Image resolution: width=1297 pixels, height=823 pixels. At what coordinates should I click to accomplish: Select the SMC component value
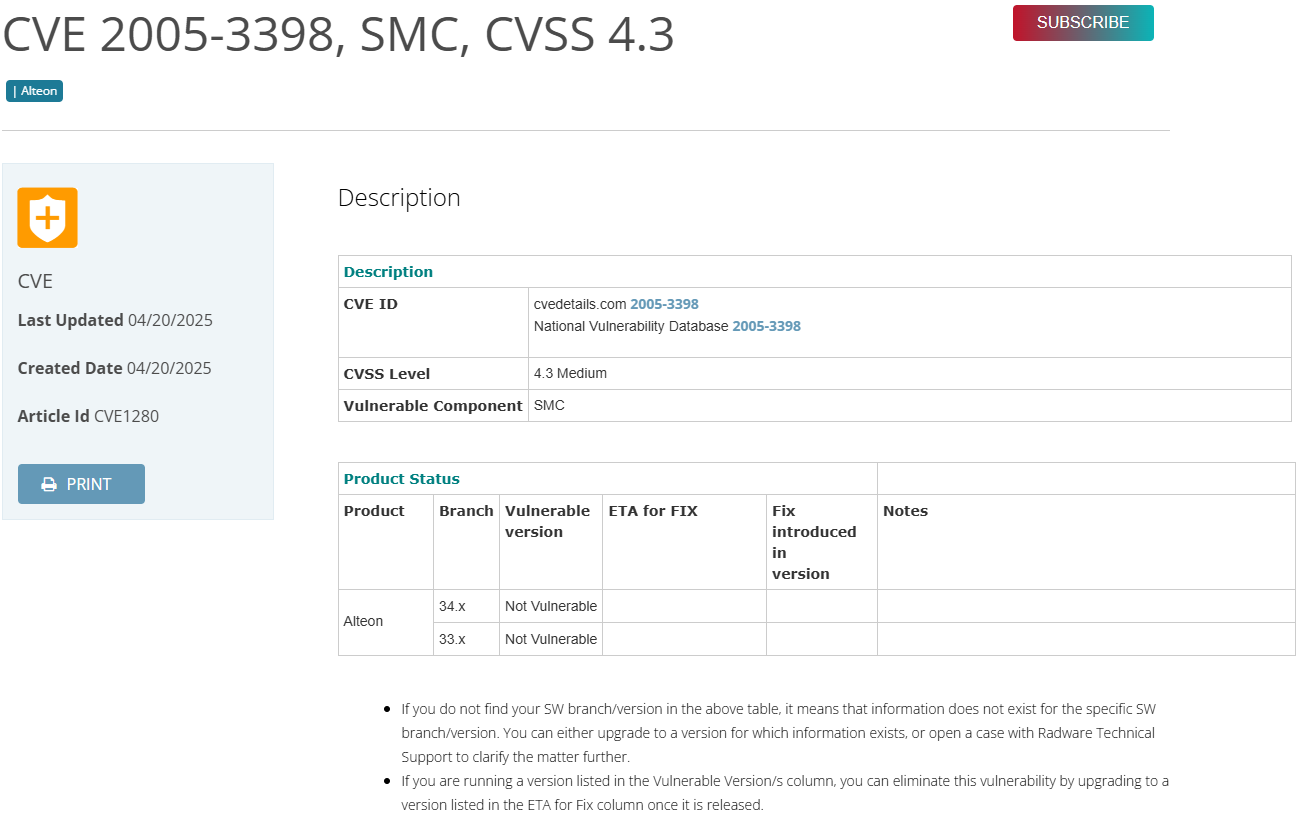549,405
